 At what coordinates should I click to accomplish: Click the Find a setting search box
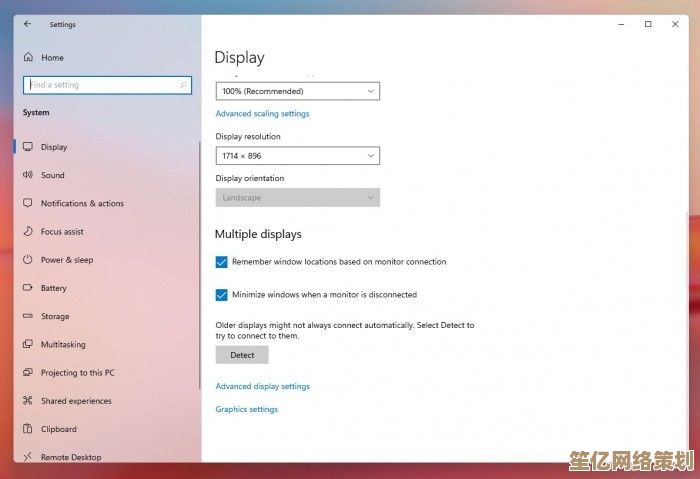click(x=106, y=86)
